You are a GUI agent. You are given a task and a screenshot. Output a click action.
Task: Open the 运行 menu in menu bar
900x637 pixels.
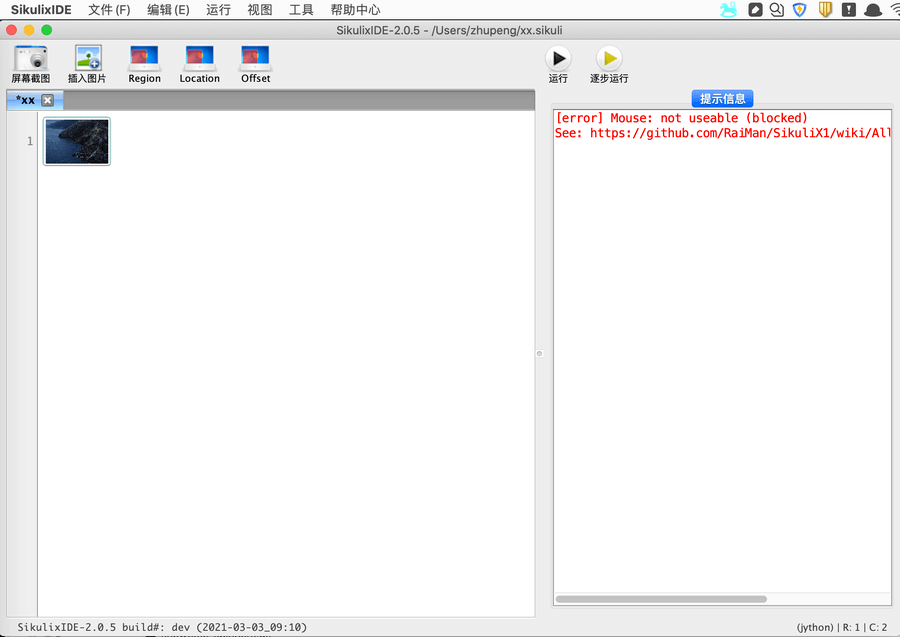(218, 10)
